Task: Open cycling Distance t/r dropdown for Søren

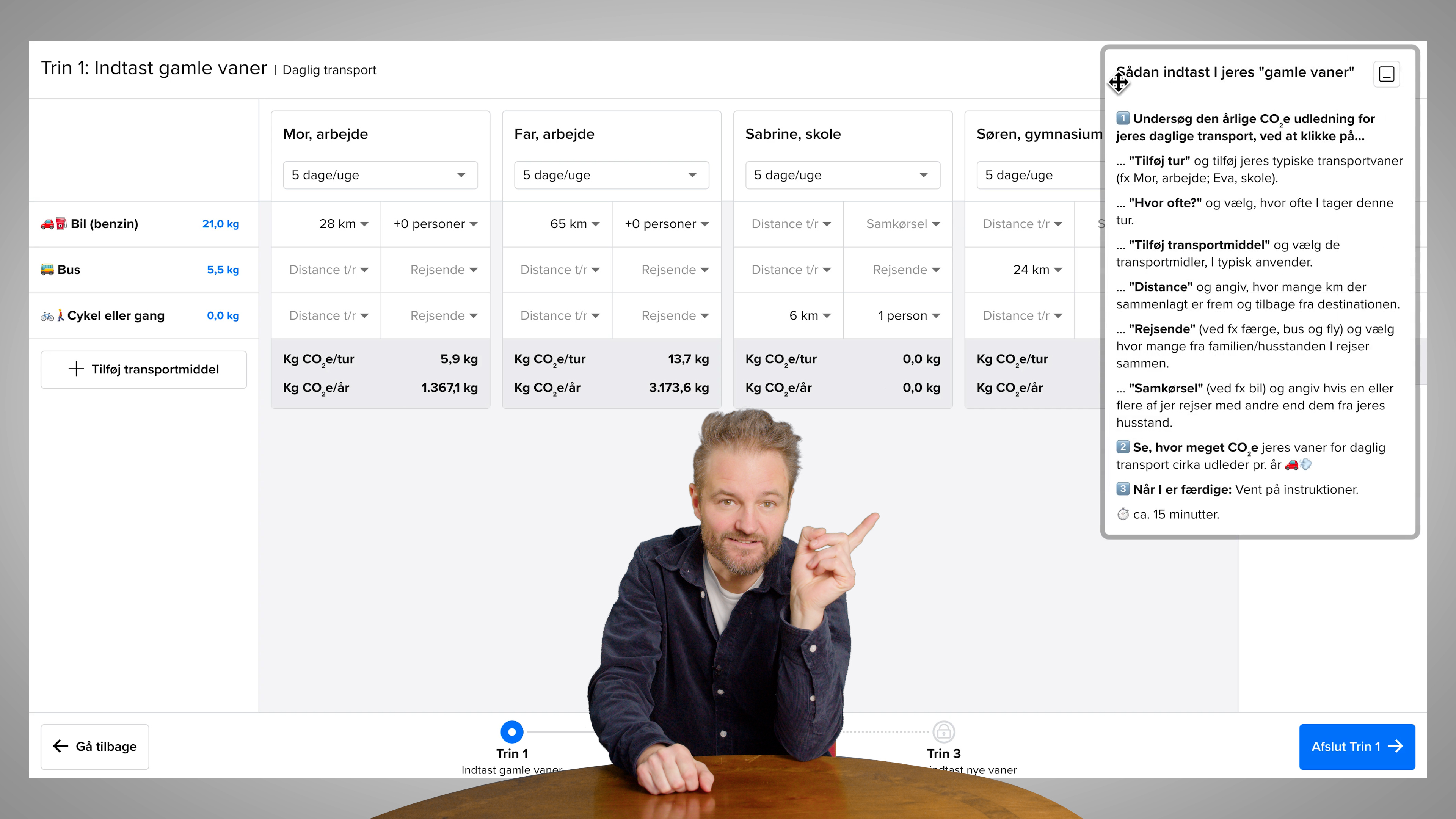Action: coord(1020,315)
